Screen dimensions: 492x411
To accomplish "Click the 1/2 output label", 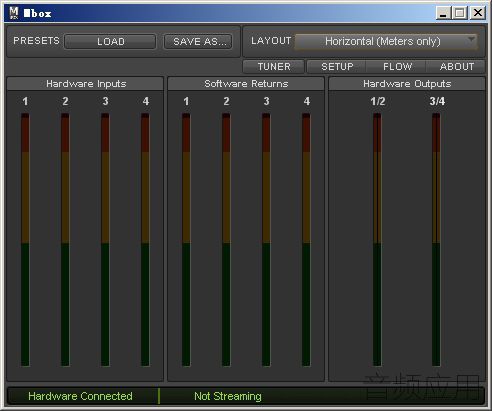I will (378, 101).
